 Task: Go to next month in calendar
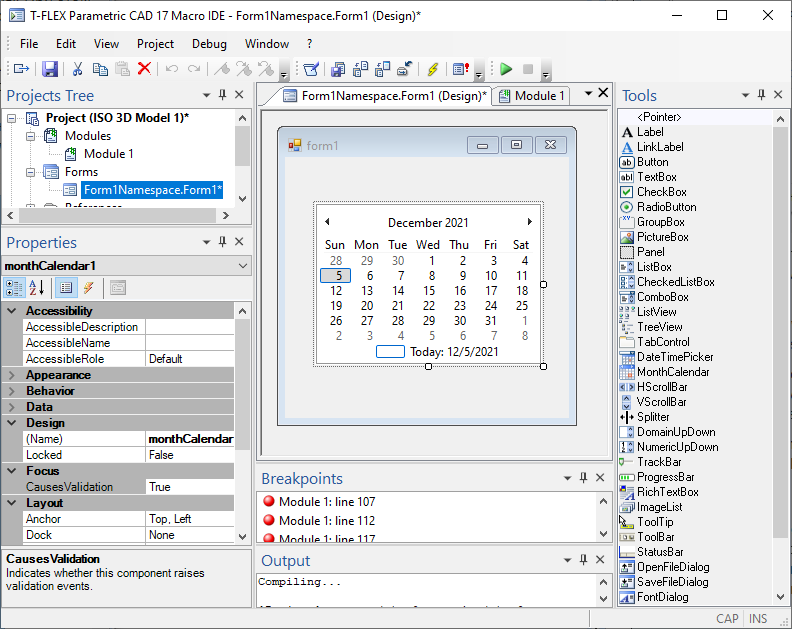click(529, 222)
